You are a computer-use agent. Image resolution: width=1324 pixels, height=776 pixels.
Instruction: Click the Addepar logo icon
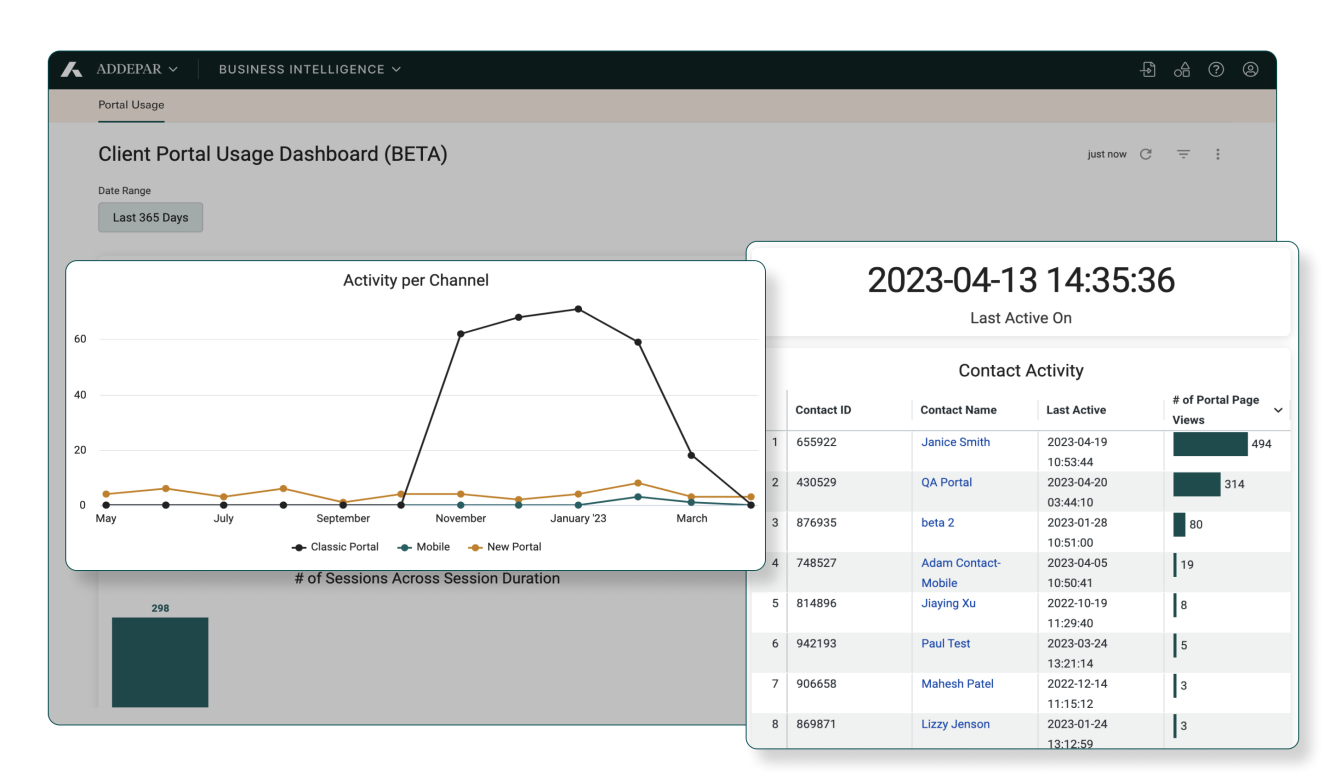[x=72, y=70]
